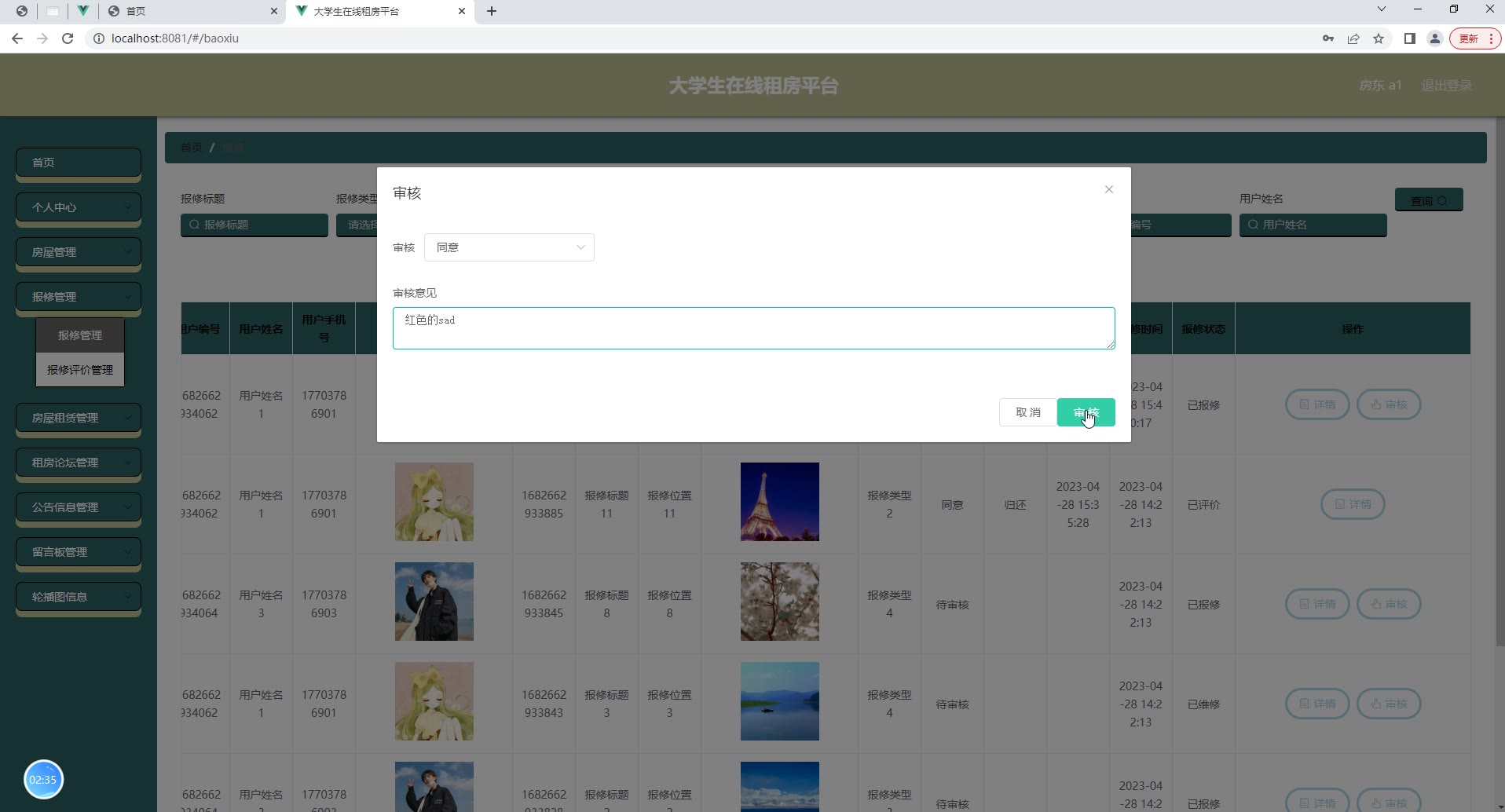The image size is (1505, 812).
Task: Go back in browser history
Action: 17,38
